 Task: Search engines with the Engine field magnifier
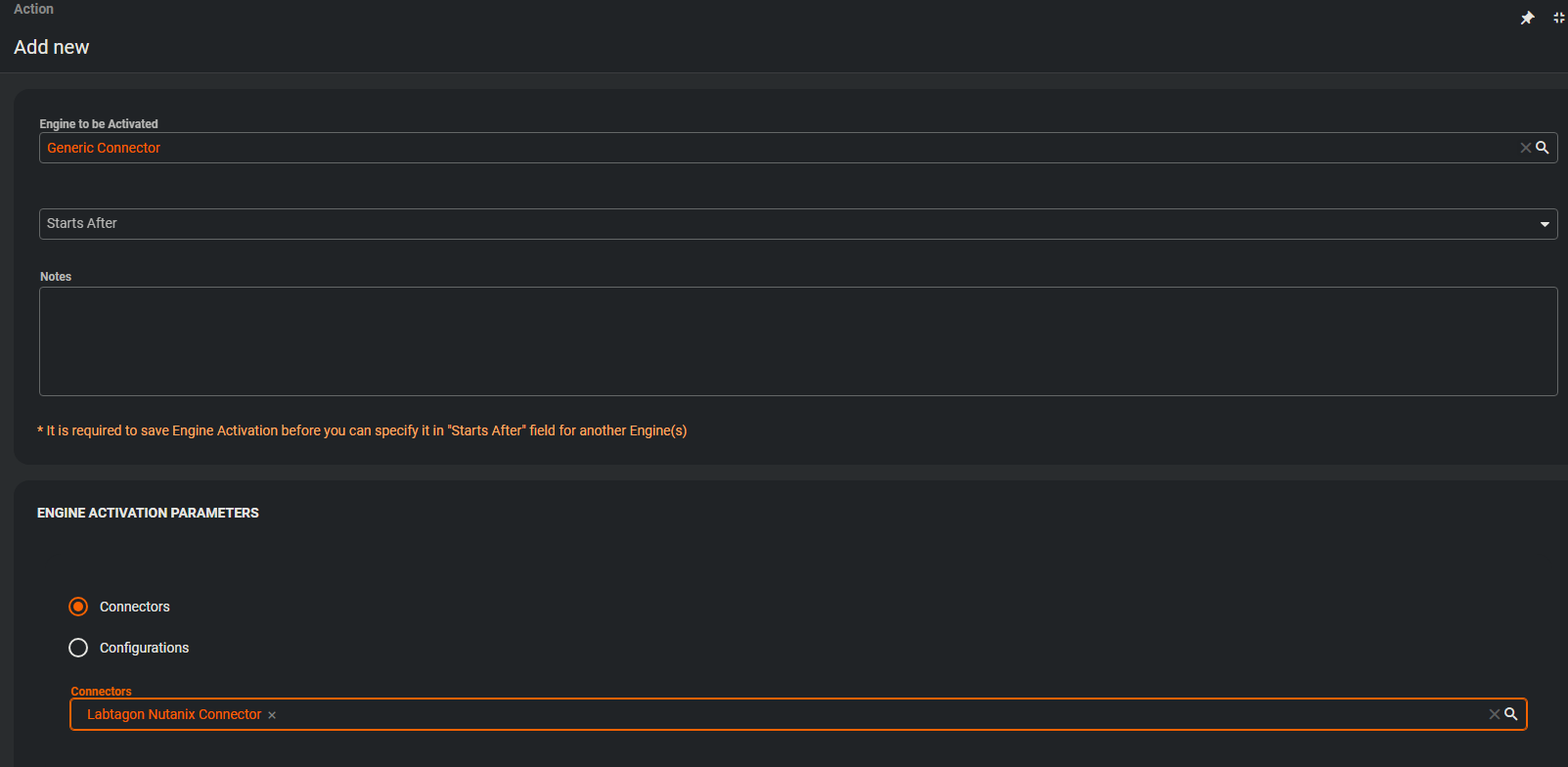pos(1543,148)
